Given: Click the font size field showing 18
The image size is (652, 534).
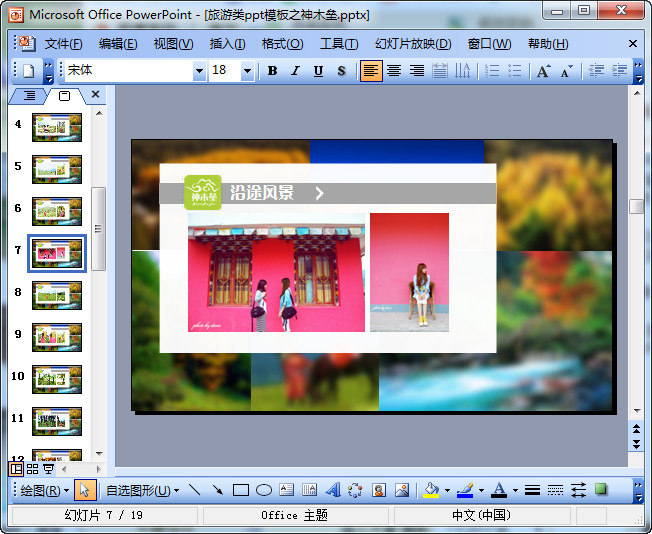Looking at the screenshot, I should [x=225, y=71].
